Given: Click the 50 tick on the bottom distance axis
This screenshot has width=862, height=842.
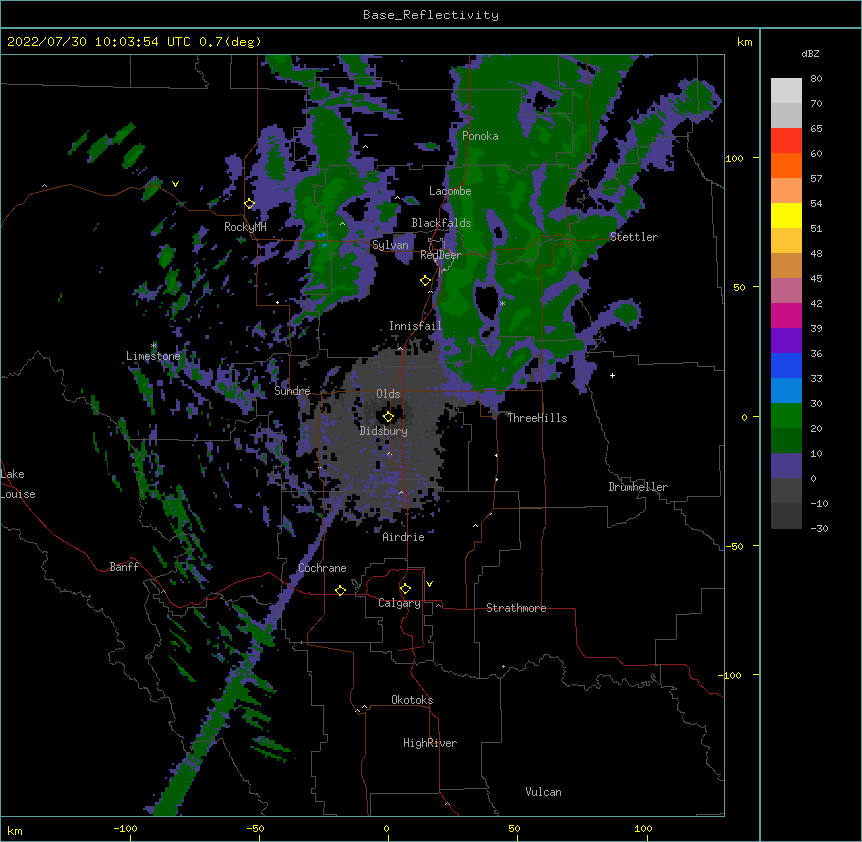Looking at the screenshot, I should (x=514, y=828).
